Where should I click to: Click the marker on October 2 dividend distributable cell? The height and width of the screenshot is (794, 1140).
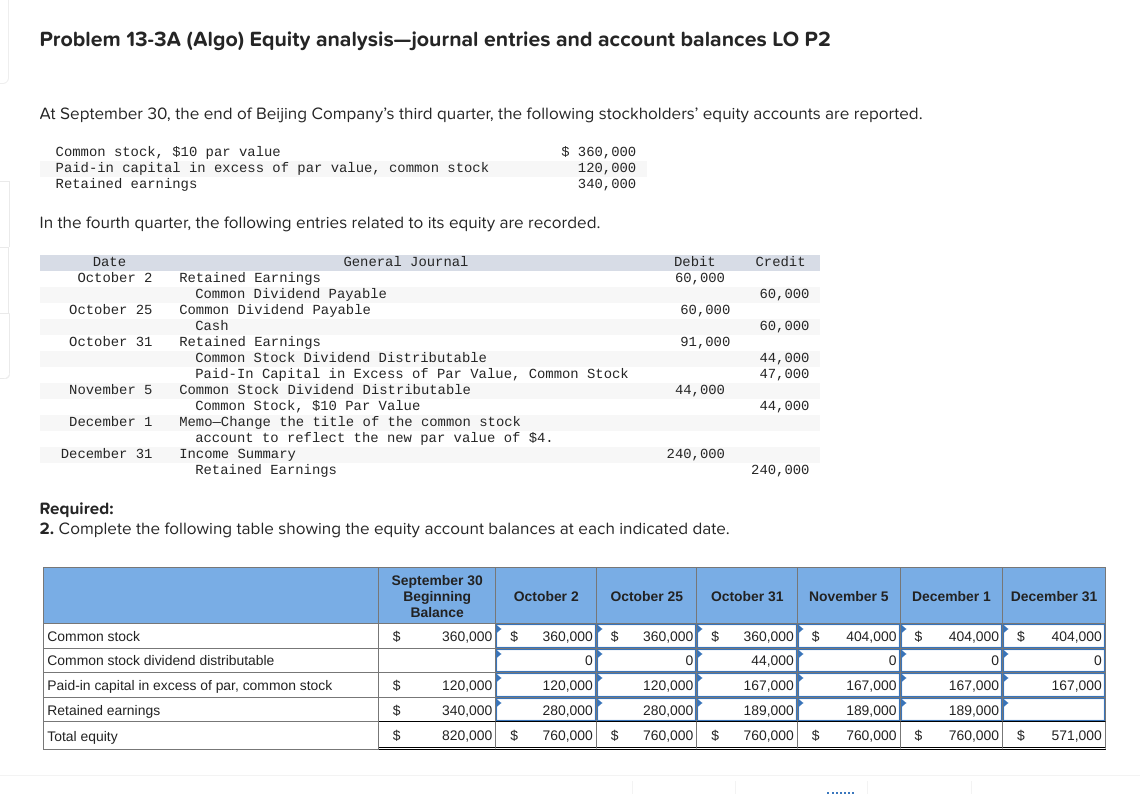(x=500, y=654)
